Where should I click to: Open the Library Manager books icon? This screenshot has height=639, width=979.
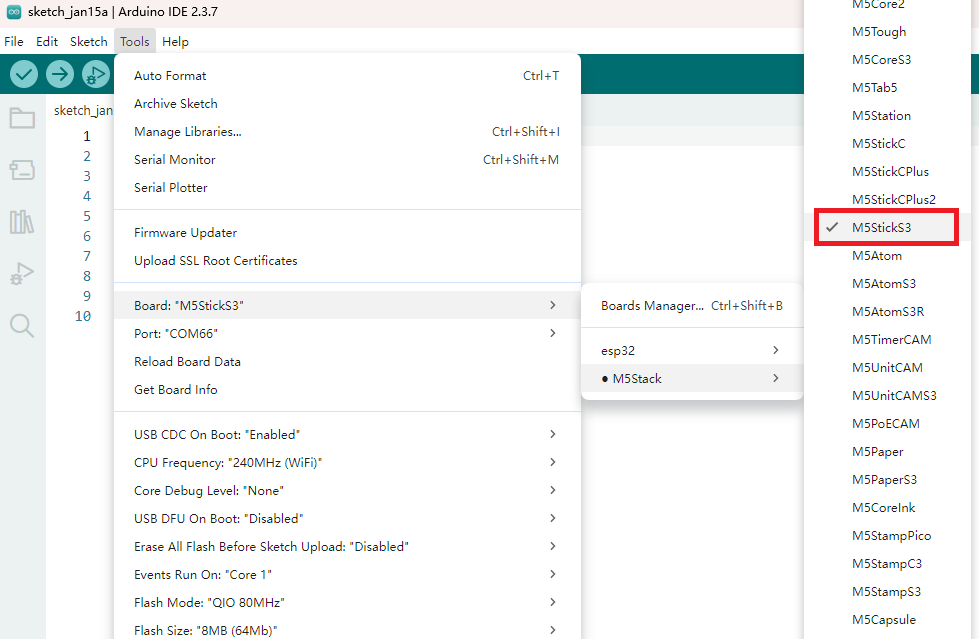coord(22,222)
